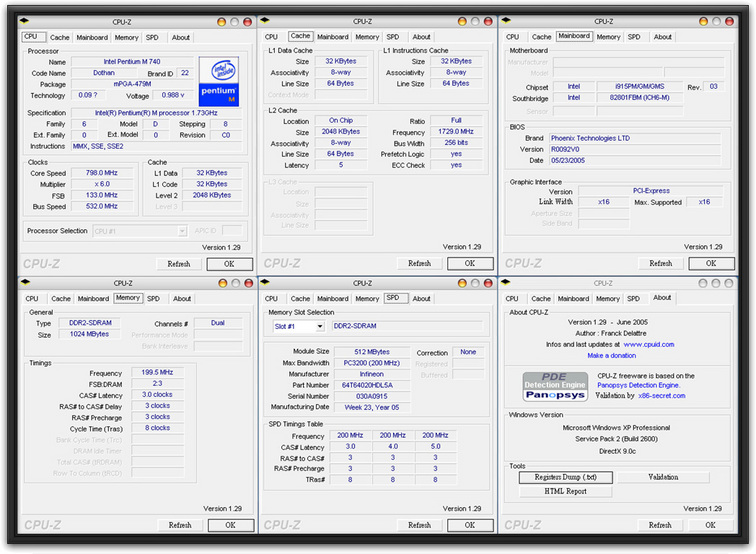
Task: Click OK in the SPD window
Action: click(x=470, y=525)
